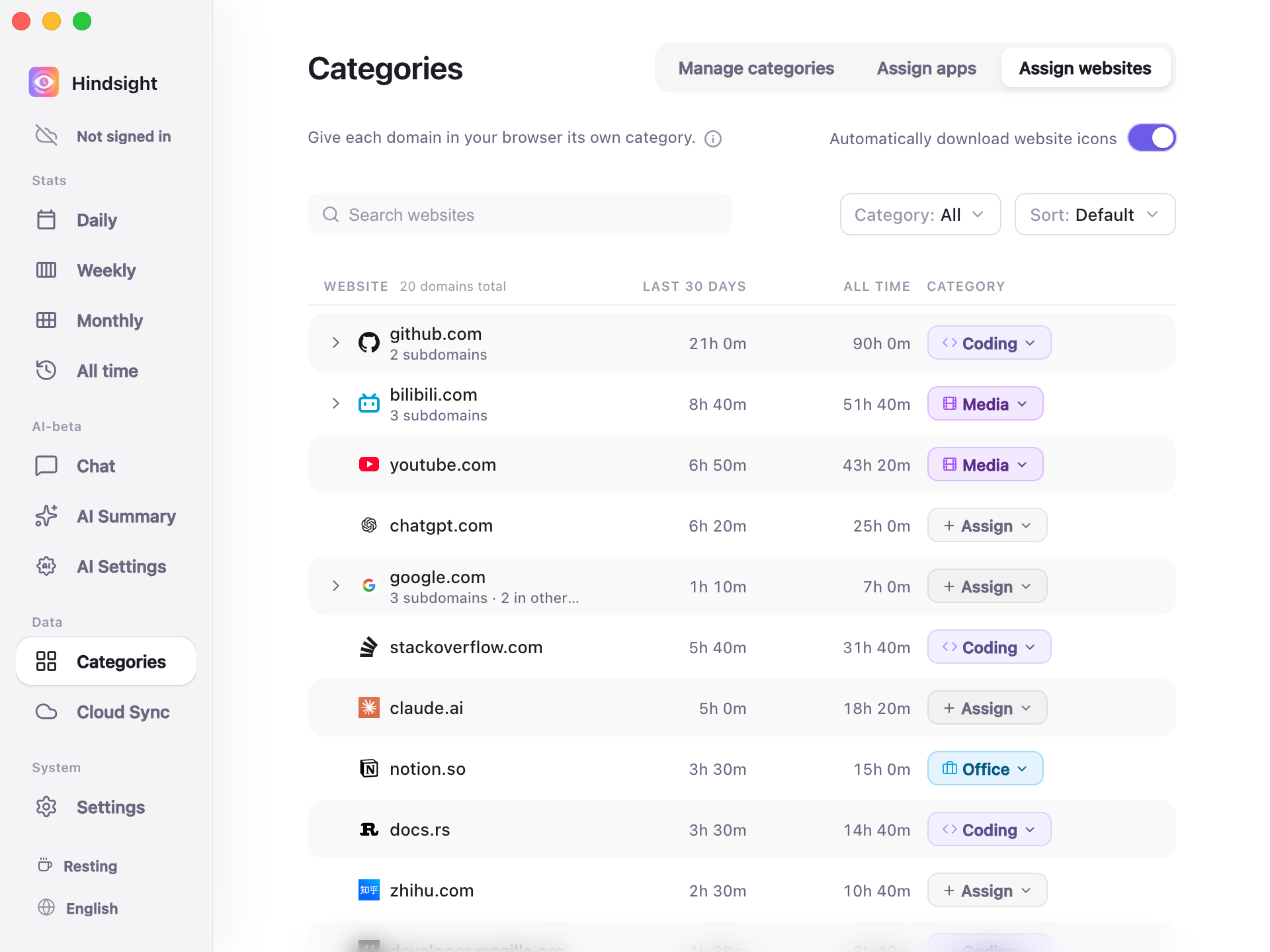
Task: Expand the github.com subdomains row
Action: tap(336, 342)
